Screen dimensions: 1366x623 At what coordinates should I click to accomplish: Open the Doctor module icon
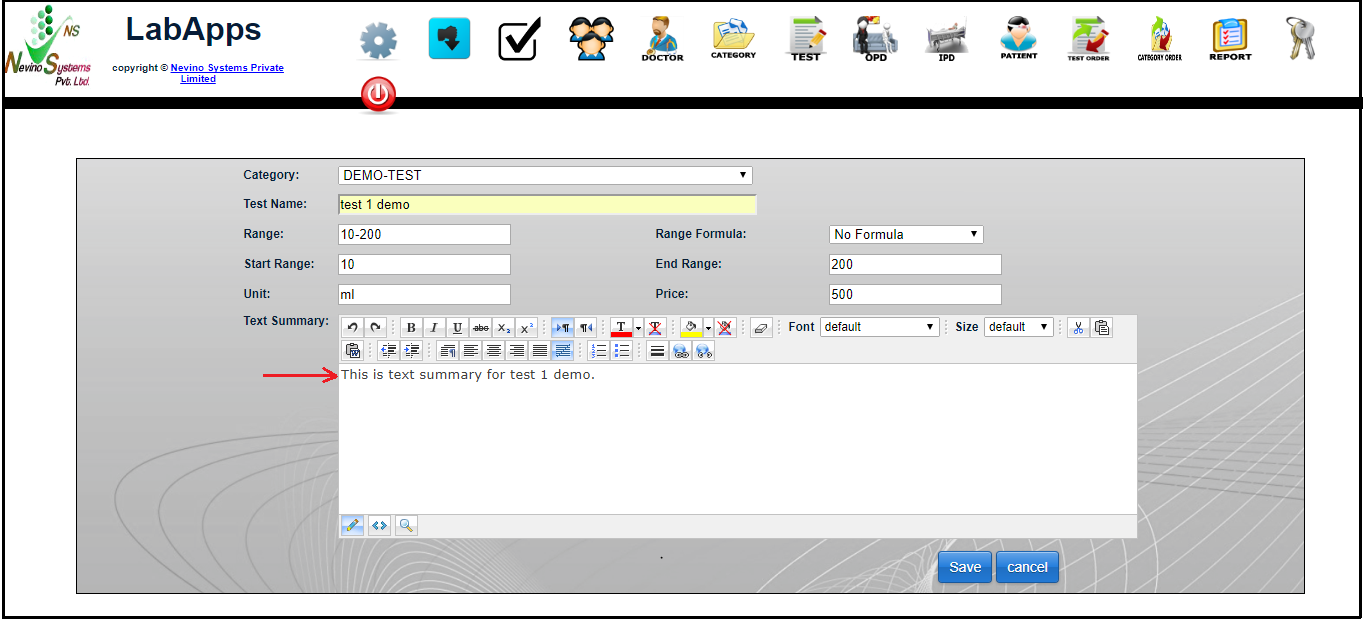click(662, 39)
